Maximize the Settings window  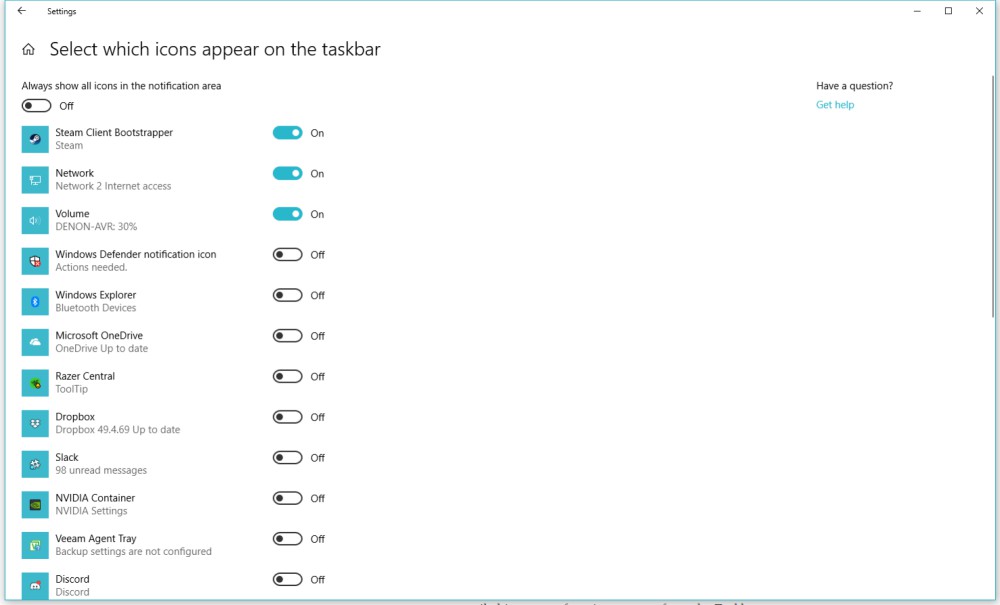coord(948,11)
